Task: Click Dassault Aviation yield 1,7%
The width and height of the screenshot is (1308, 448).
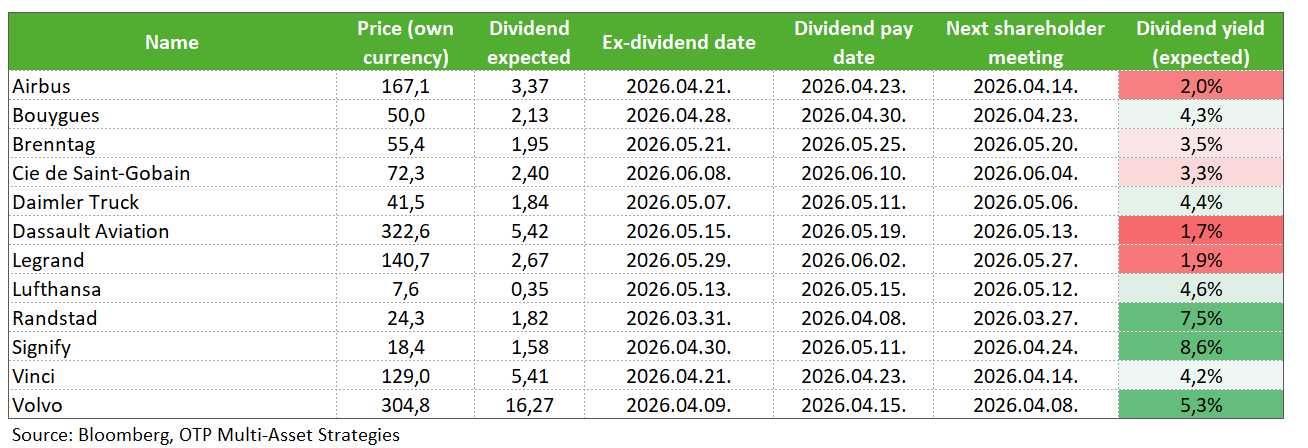Action: coord(1200,232)
